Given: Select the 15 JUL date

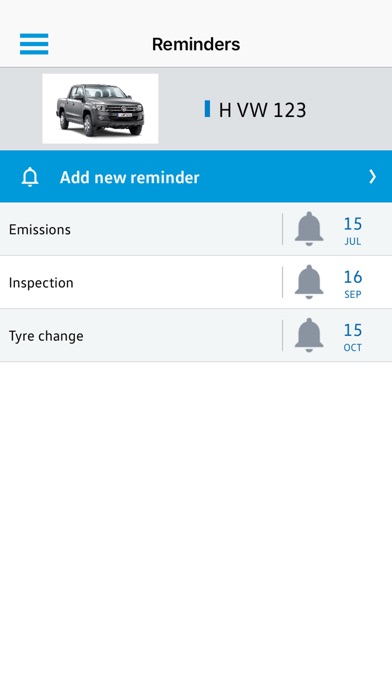Looking at the screenshot, I should 353,231.
